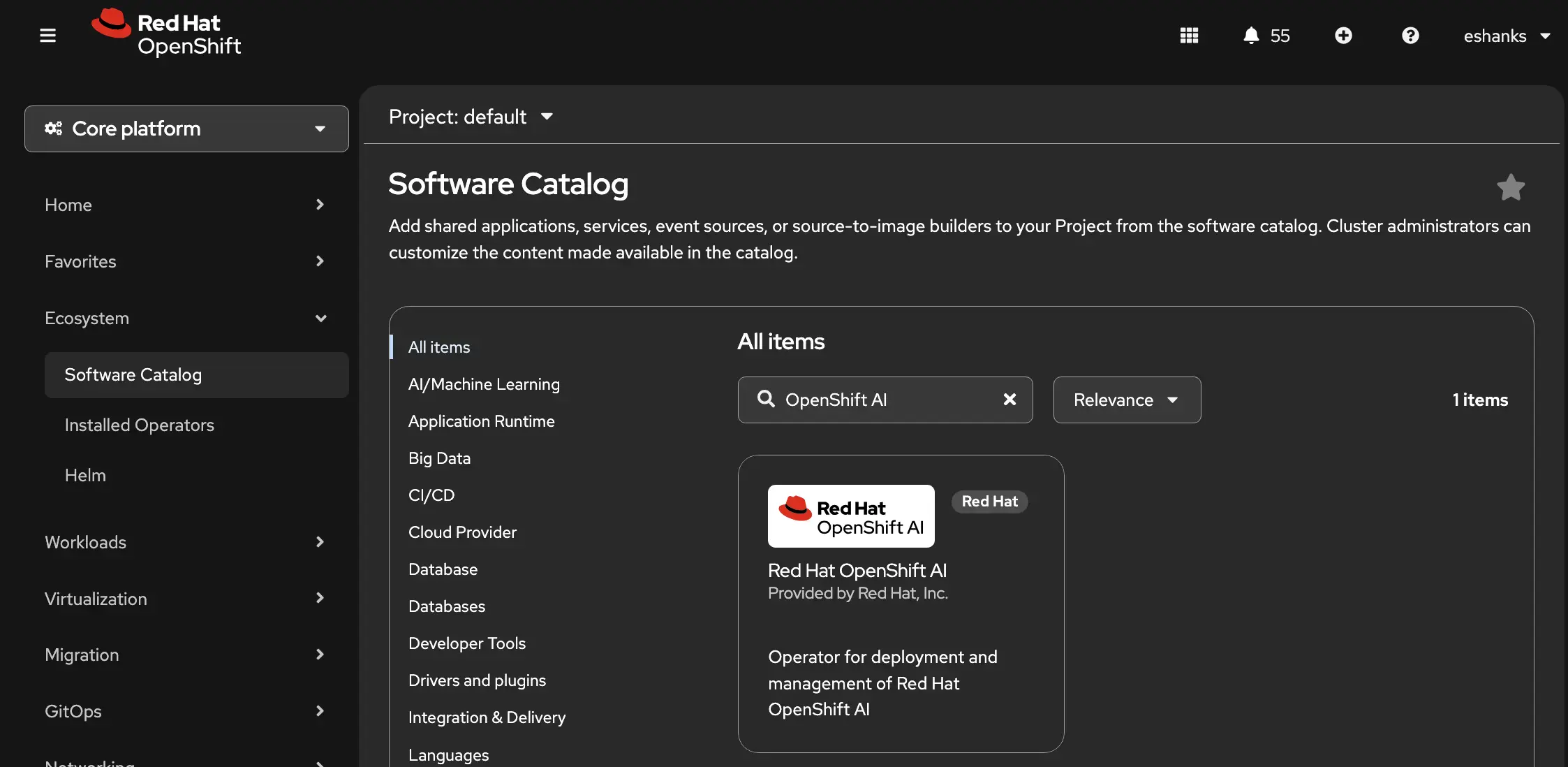Toggle the hamburger navigation menu
Viewport: 1568px width, 767px height.
point(47,36)
